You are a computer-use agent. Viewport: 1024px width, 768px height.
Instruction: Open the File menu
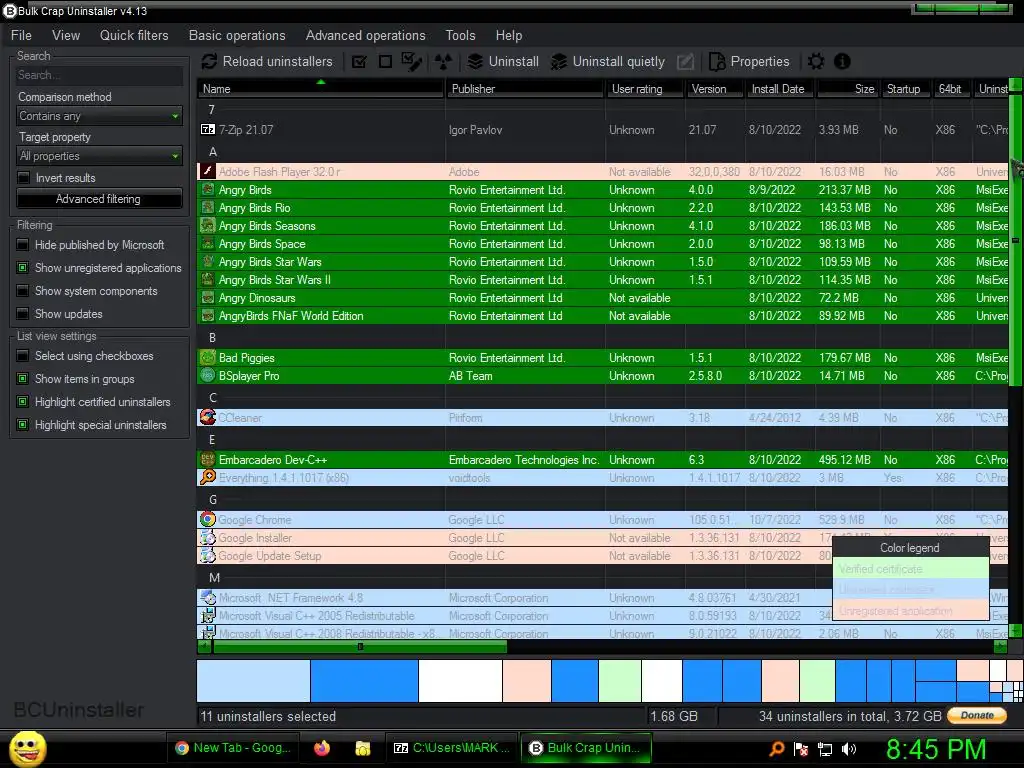[x=21, y=35]
